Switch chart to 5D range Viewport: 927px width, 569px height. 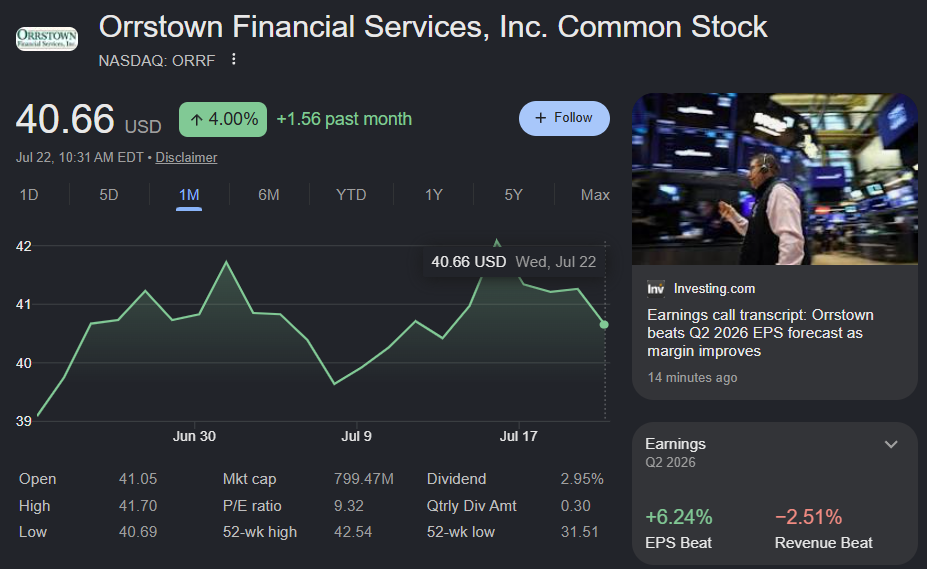109,195
